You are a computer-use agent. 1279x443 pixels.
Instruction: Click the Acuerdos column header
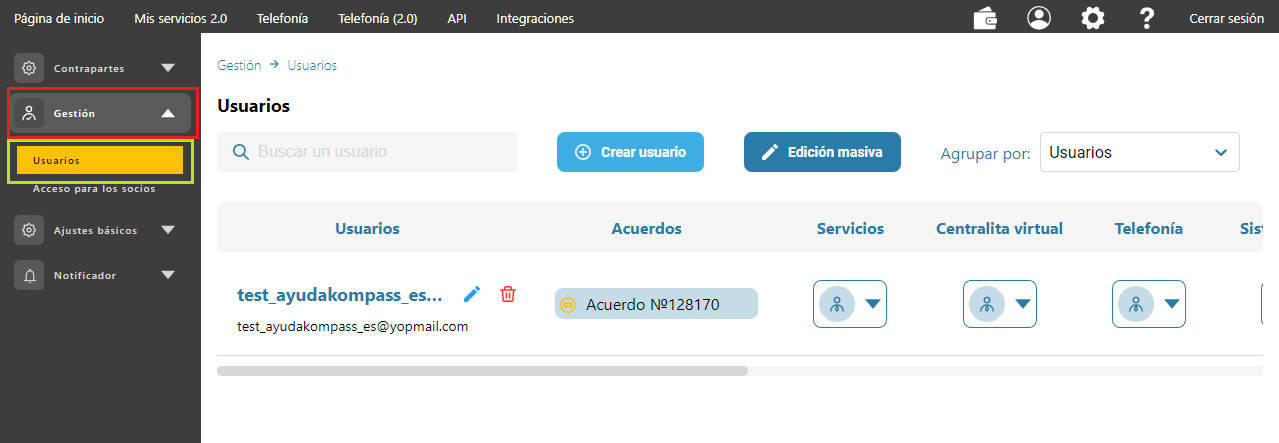(x=646, y=228)
